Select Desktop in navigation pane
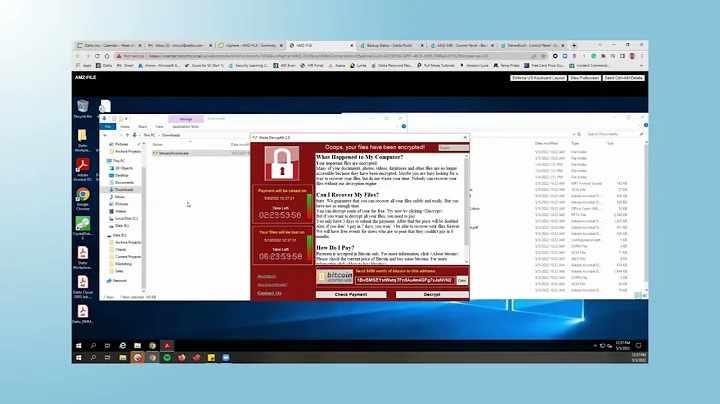The image size is (720, 404). pos(122,175)
